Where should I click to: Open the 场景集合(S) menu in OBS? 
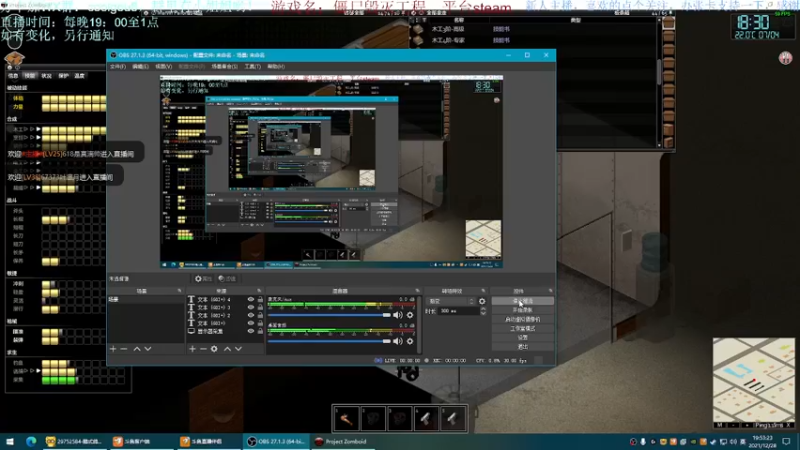tap(224, 67)
